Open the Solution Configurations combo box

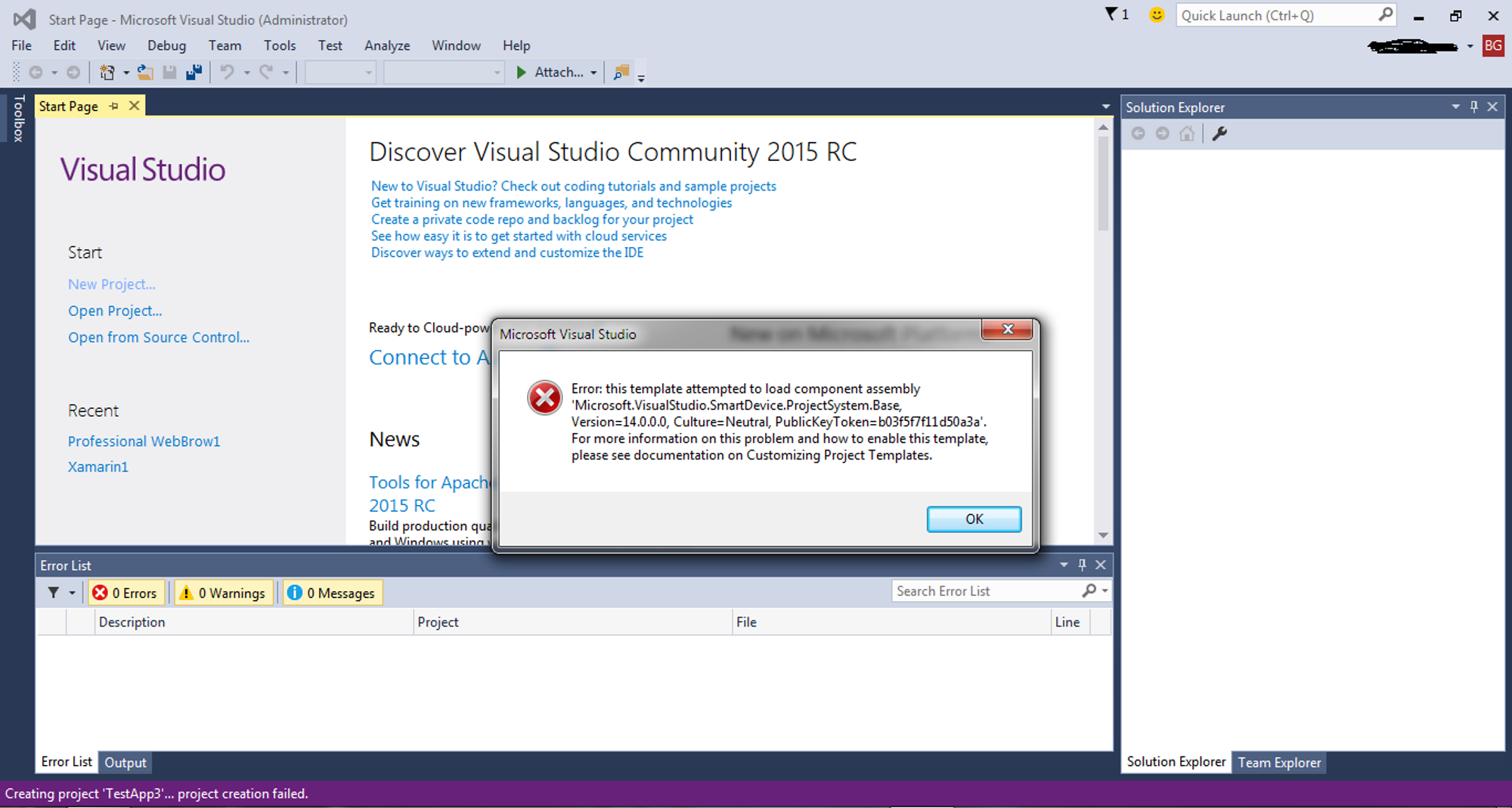[x=340, y=73]
